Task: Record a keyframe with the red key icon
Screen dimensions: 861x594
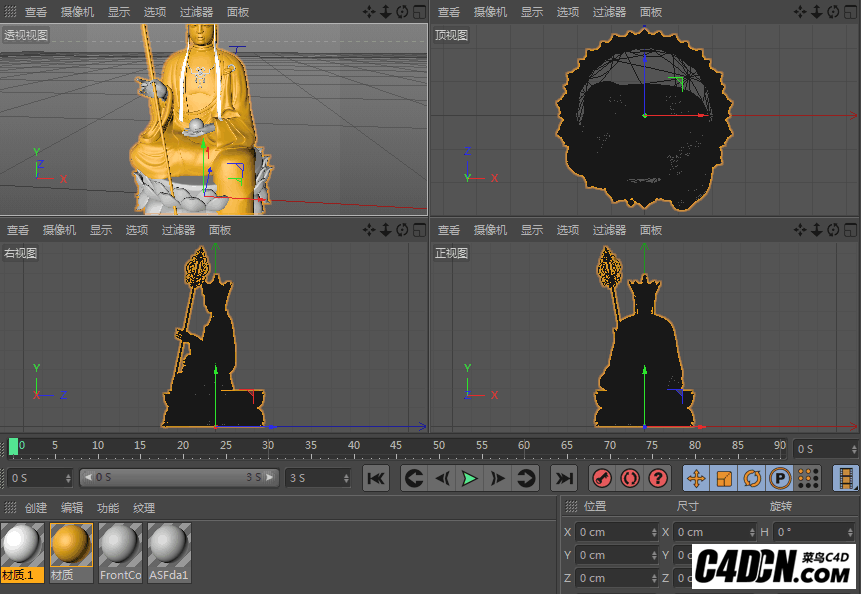Action: (x=602, y=478)
